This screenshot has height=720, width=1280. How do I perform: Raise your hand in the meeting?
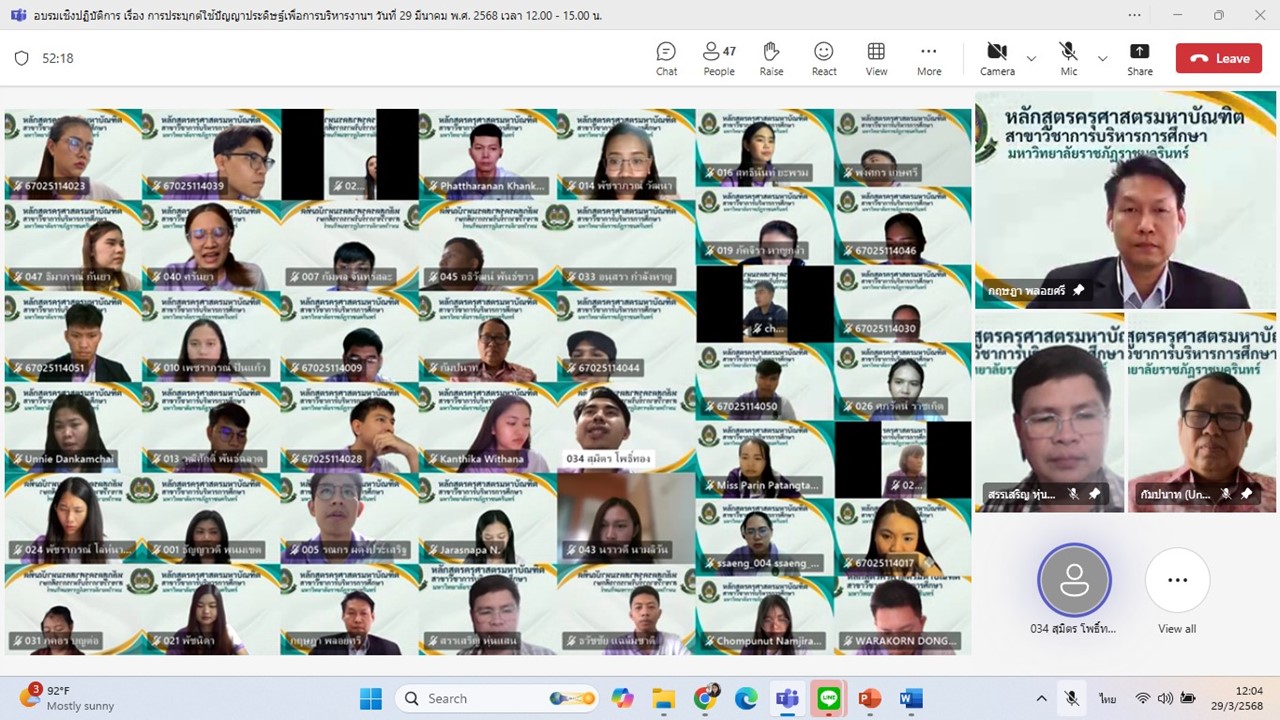[771, 59]
